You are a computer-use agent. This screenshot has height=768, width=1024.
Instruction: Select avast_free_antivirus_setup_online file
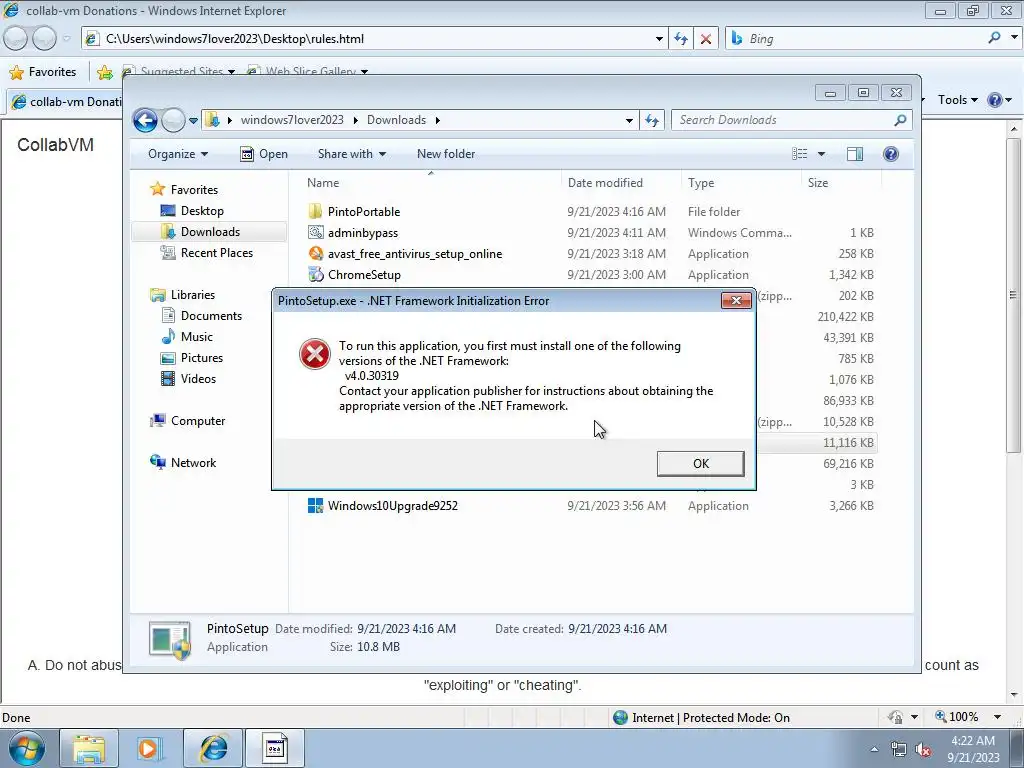point(415,253)
